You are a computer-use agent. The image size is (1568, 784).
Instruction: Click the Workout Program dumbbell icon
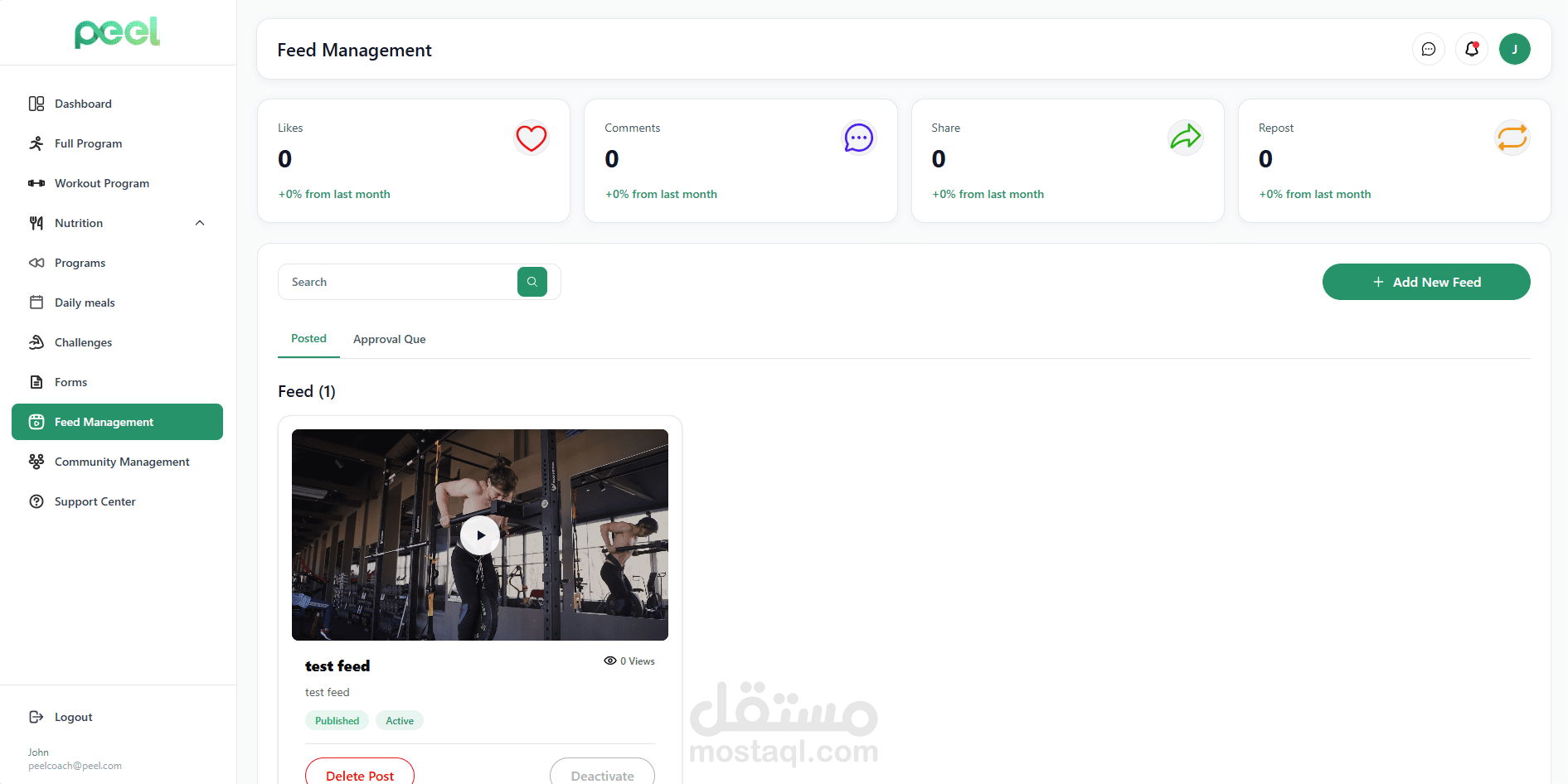coord(36,183)
